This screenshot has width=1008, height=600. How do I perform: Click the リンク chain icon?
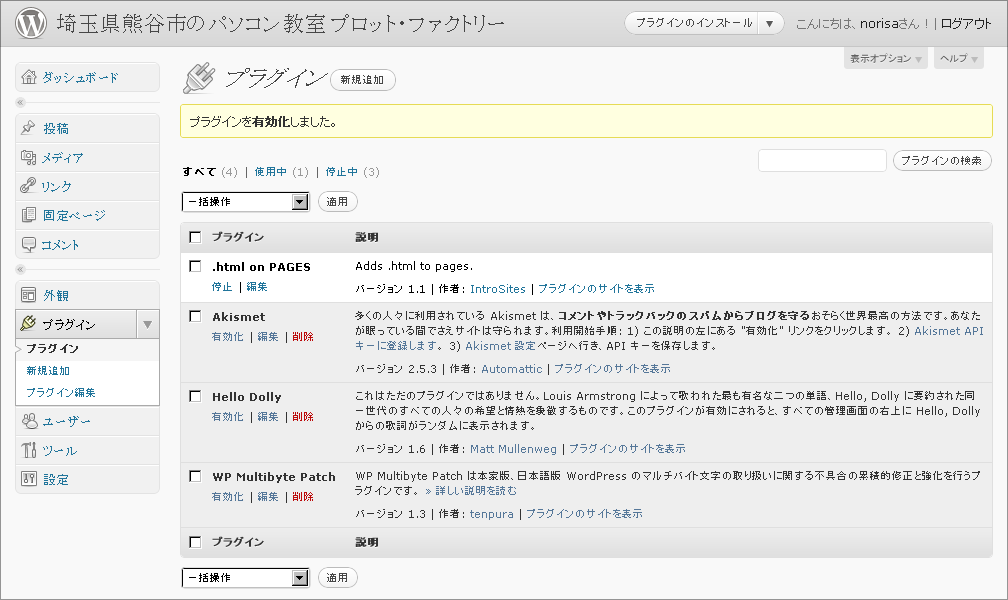pyautogui.click(x=28, y=186)
